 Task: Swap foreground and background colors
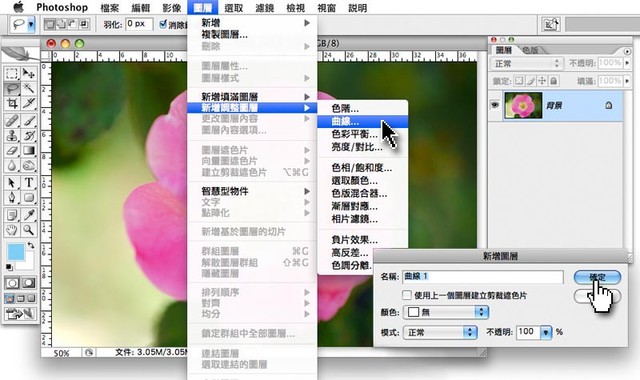(31, 246)
